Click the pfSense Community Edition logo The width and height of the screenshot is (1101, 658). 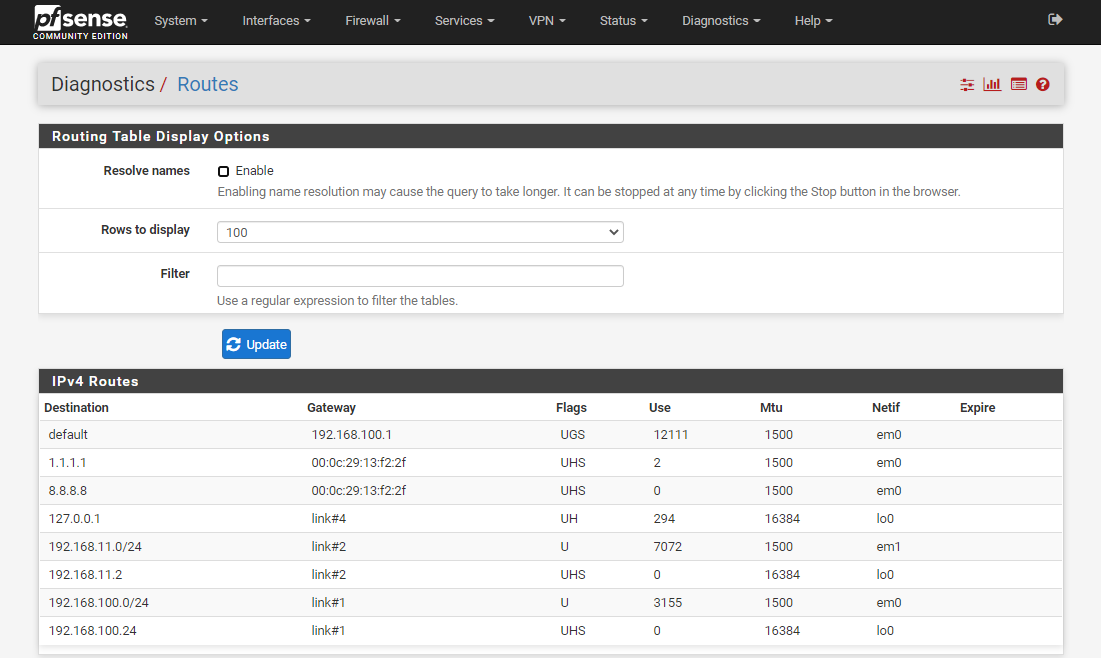[x=80, y=22]
